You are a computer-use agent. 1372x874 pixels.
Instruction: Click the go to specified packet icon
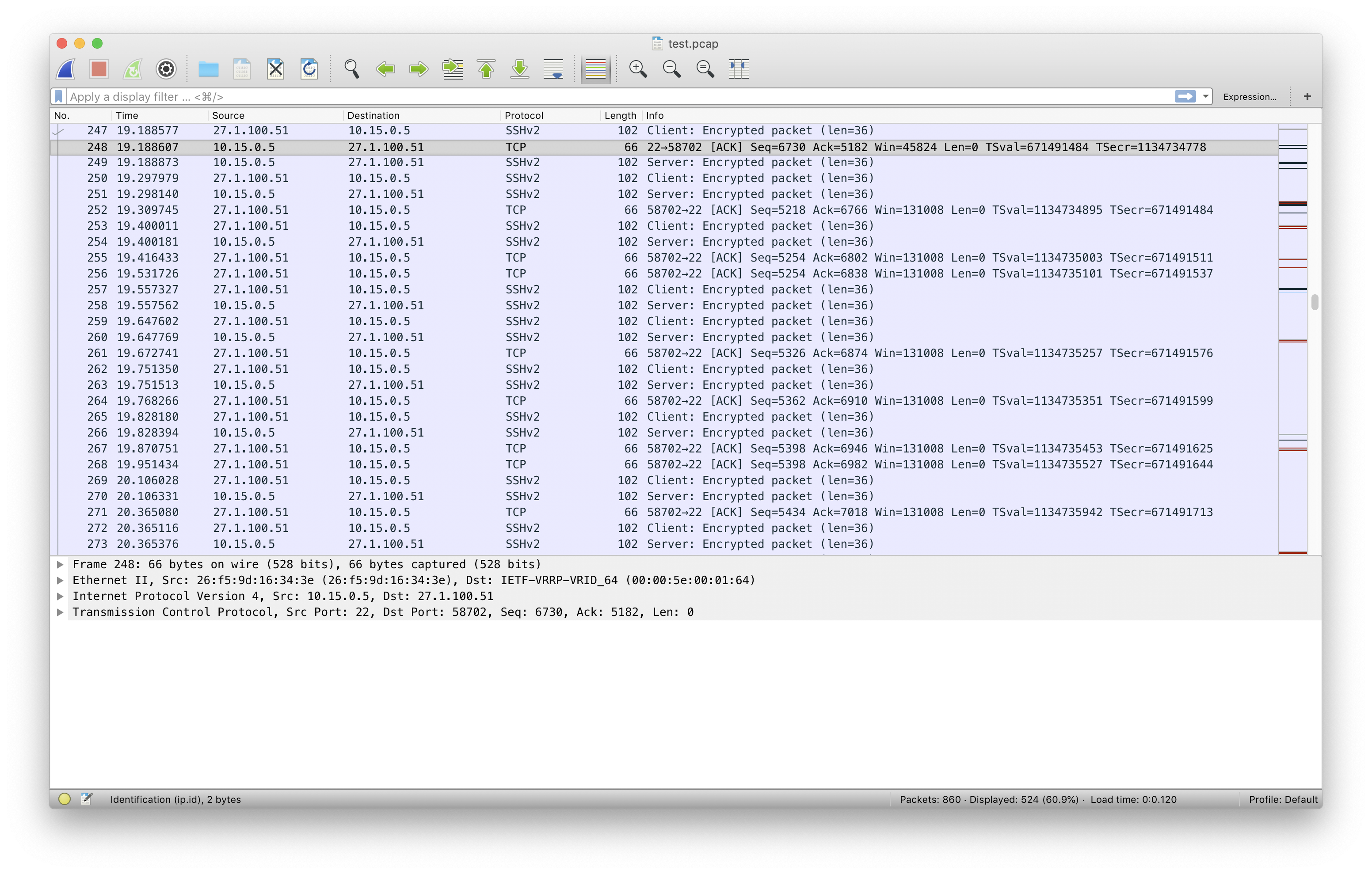click(453, 69)
